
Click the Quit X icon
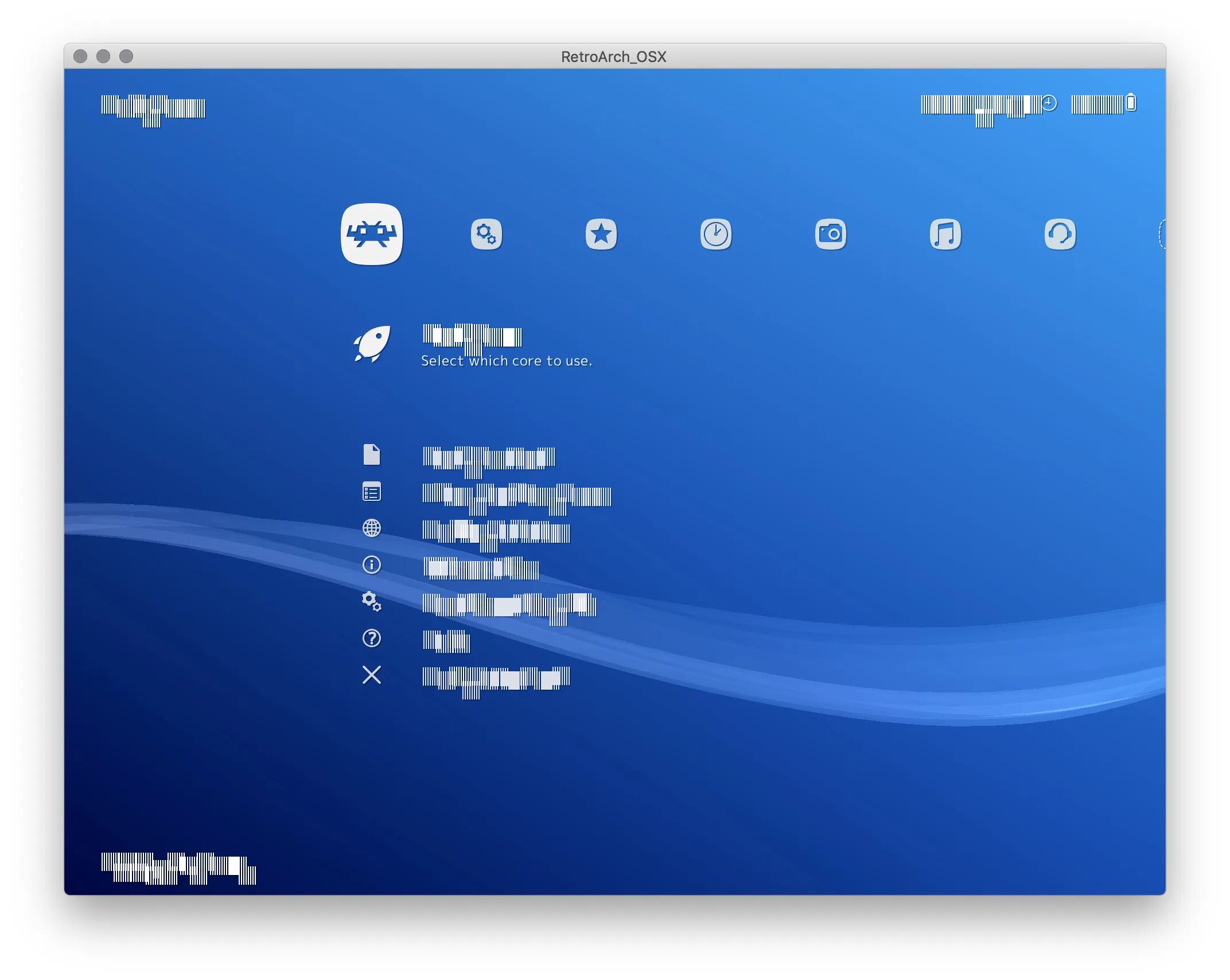point(372,675)
